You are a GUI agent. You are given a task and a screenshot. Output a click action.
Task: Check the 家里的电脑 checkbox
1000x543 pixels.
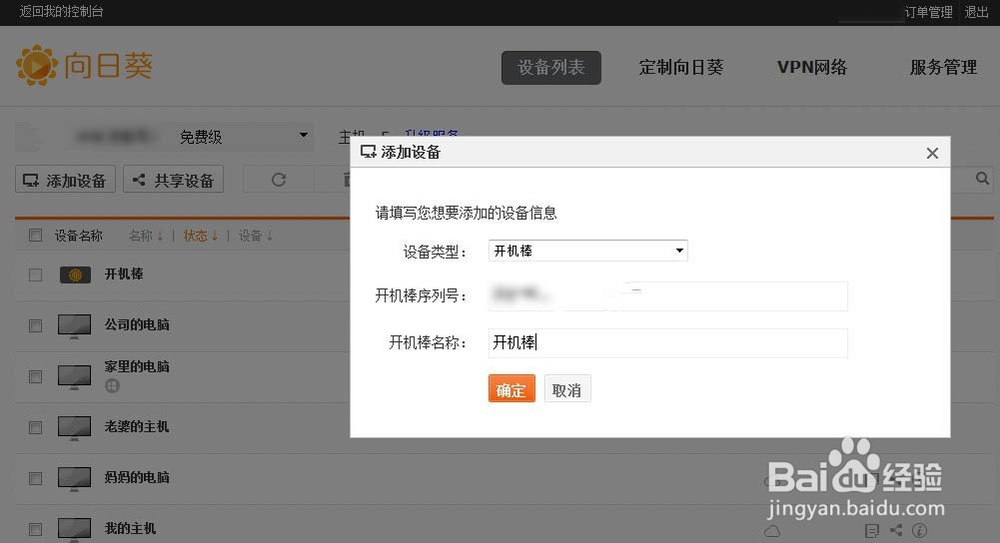(x=35, y=376)
